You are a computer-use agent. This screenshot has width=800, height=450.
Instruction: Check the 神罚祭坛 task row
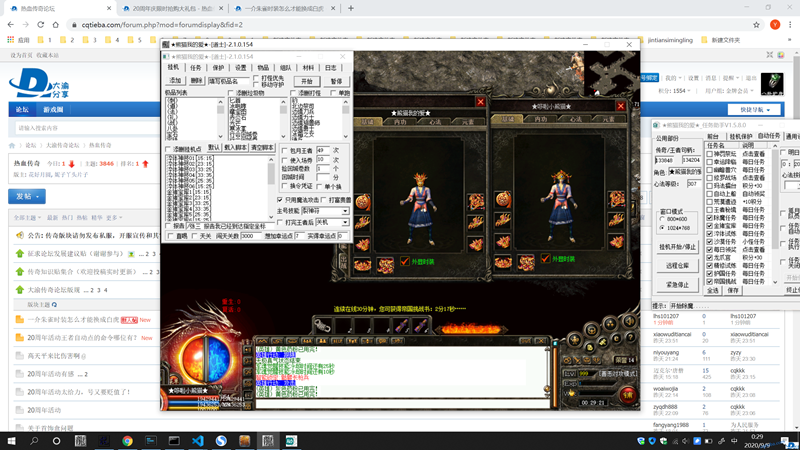(710, 154)
